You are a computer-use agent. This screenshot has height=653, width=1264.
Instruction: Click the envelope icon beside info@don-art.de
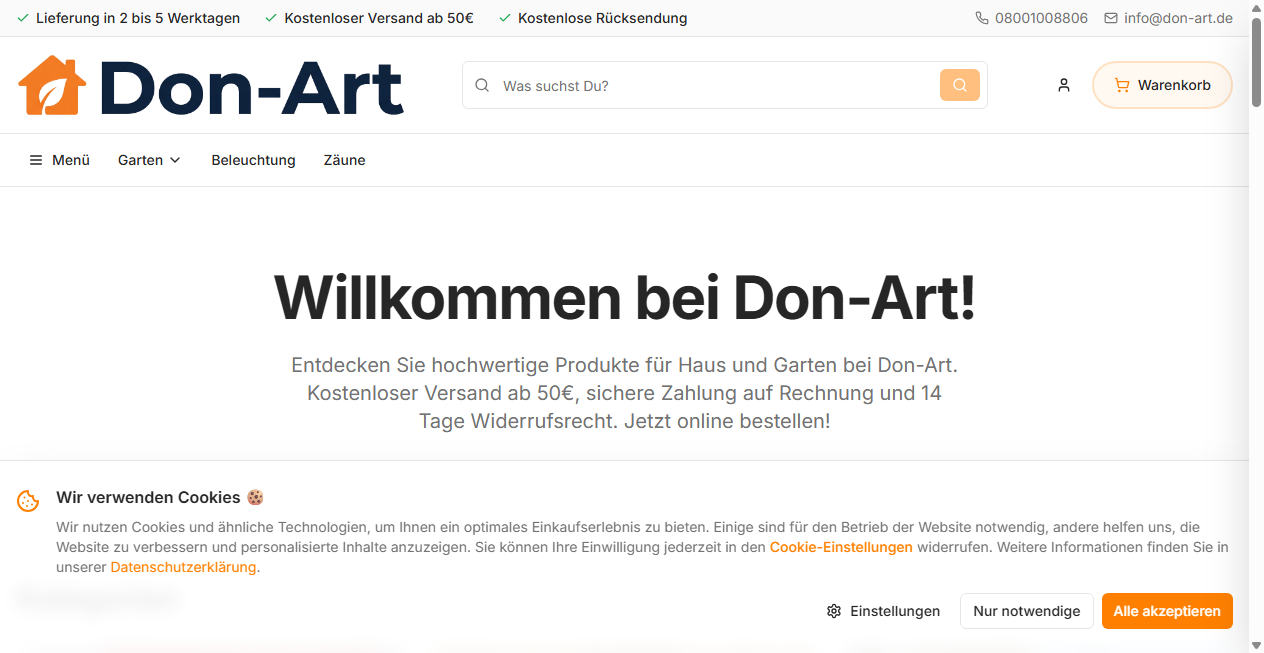1110,17
